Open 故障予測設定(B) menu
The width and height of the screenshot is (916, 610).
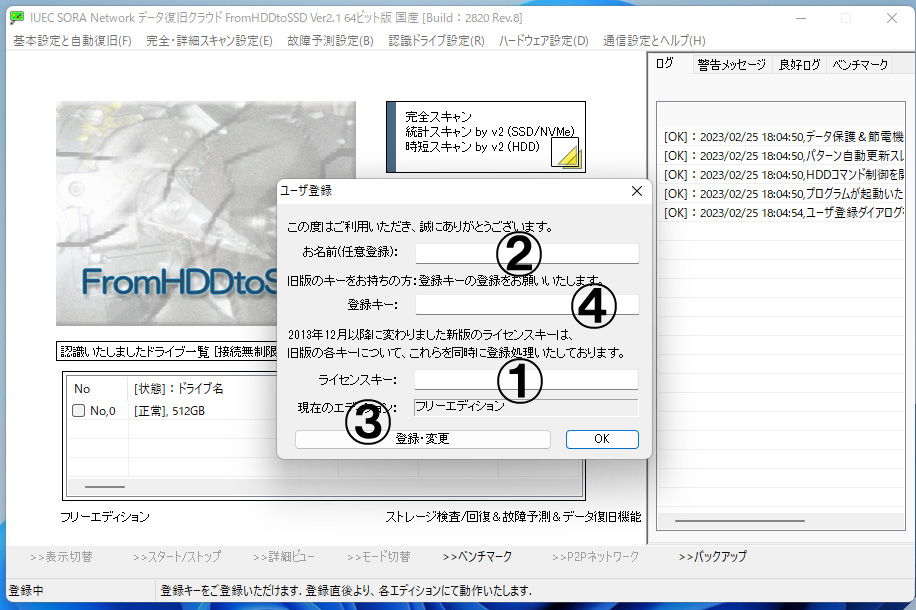330,41
